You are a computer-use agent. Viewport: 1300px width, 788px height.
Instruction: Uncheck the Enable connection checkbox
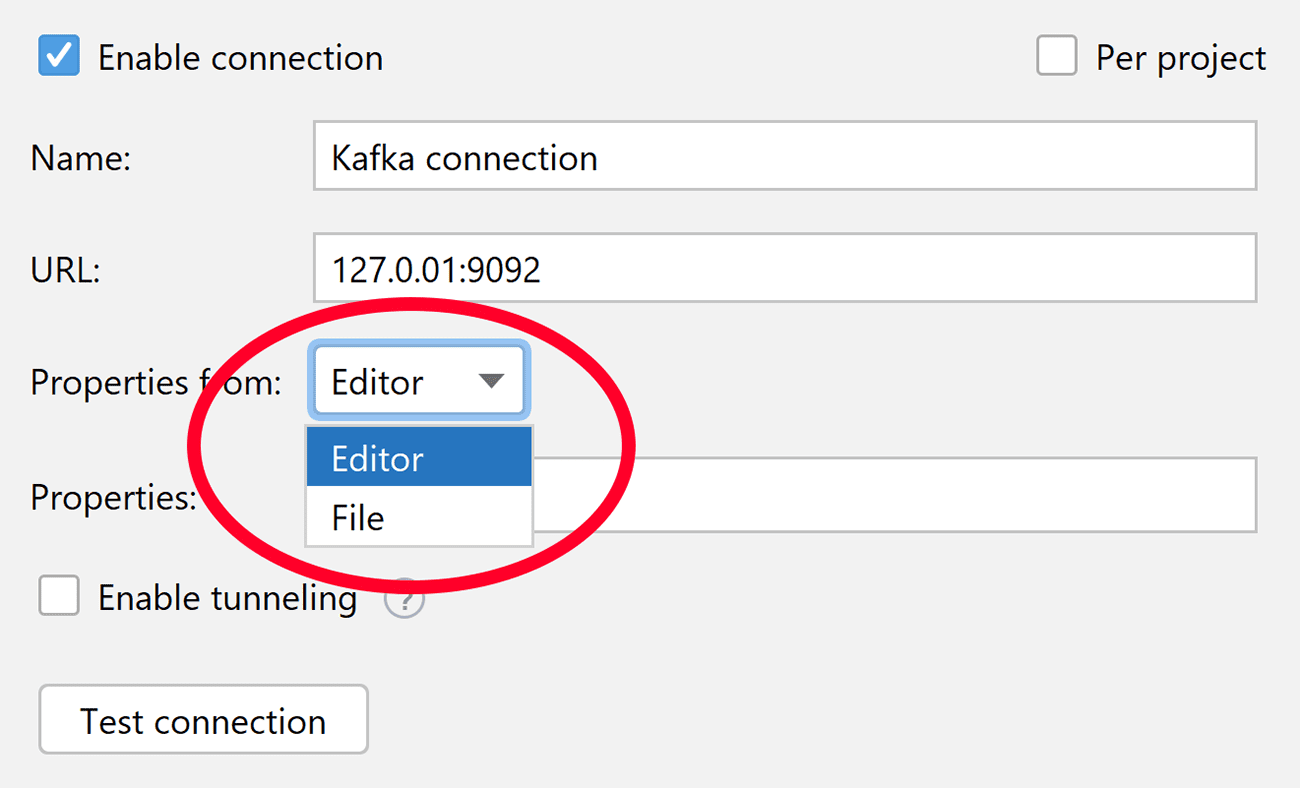pyautogui.click(x=59, y=56)
